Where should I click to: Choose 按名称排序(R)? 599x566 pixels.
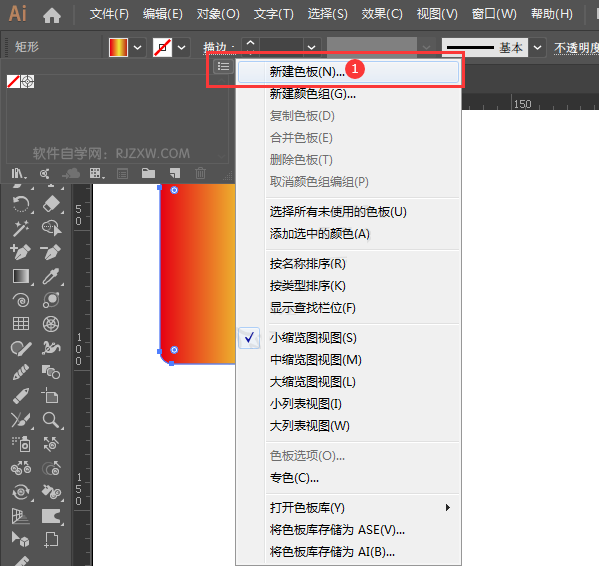click(348, 264)
